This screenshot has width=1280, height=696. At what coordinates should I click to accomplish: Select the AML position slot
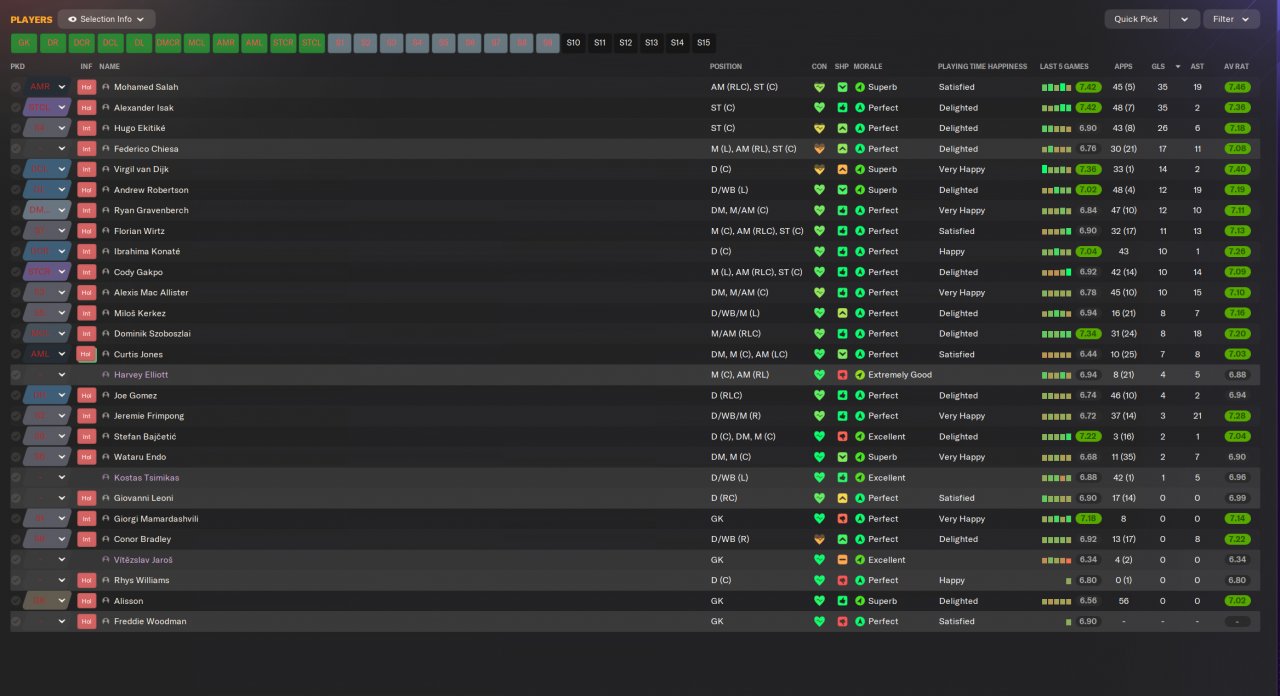(254, 43)
